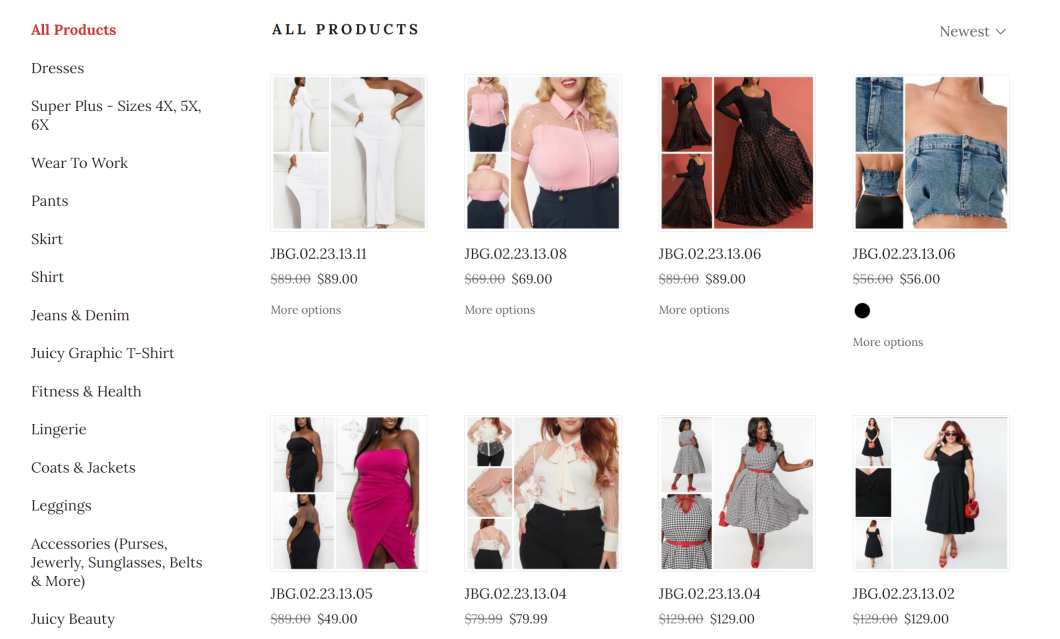Open the denim tube top thumbnail
The image size is (1060, 639).
coord(931,153)
